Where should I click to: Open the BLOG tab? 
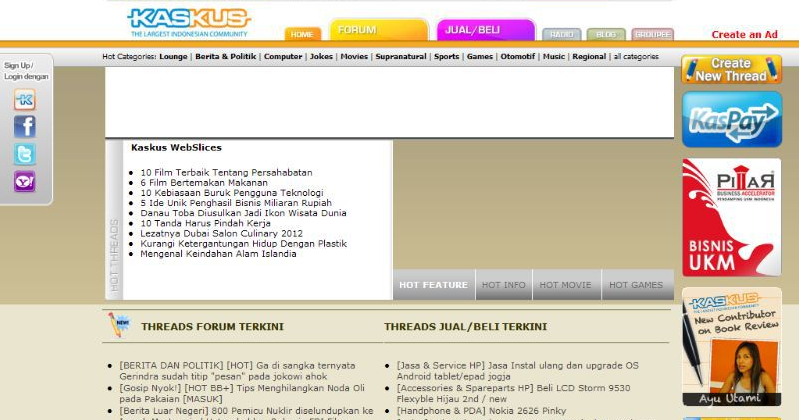tap(606, 34)
